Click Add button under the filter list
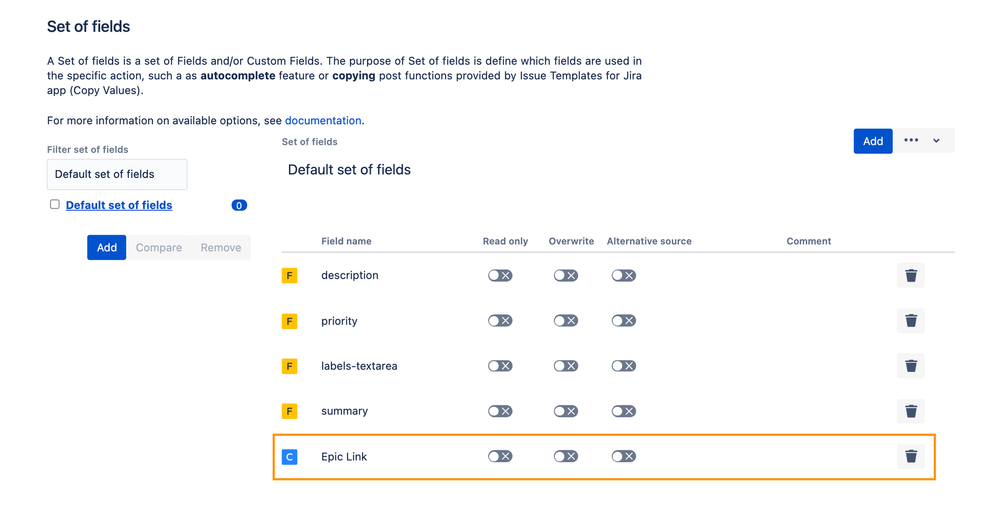The width and height of the screenshot is (999, 507). 106,247
